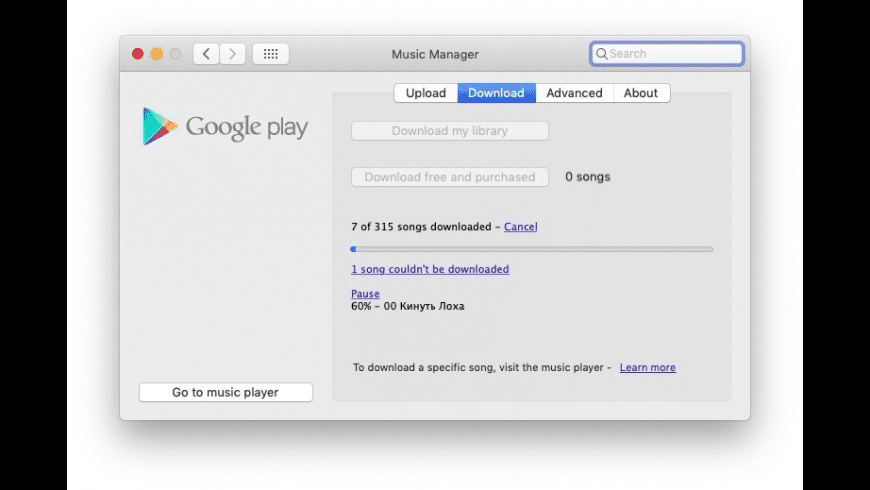The image size is (870, 490).
Task: Cancel the song download in progress
Action: click(x=520, y=227)
